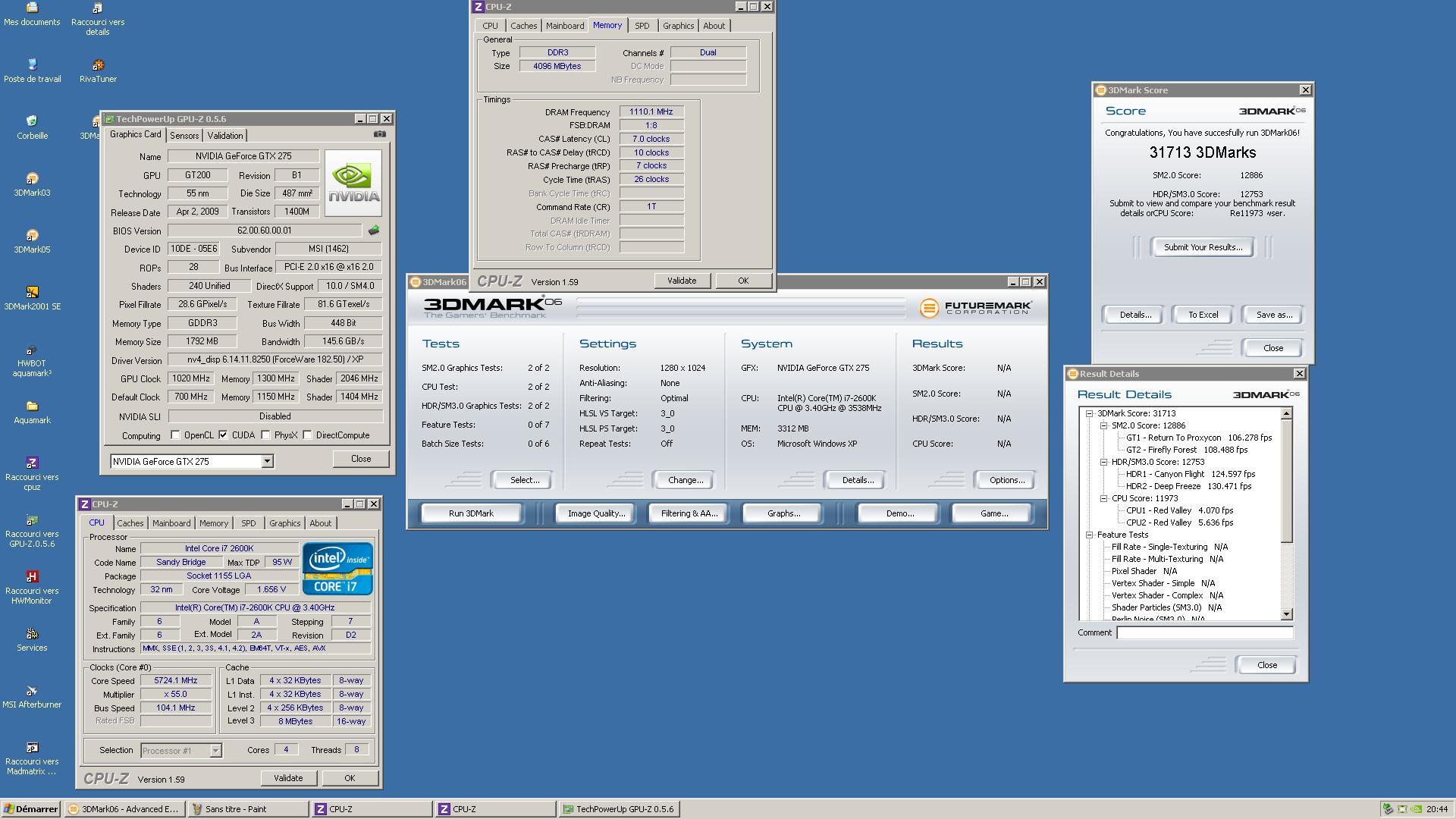Toggle the DirectCompute checkbox in GPU-Z

[307, 435]
